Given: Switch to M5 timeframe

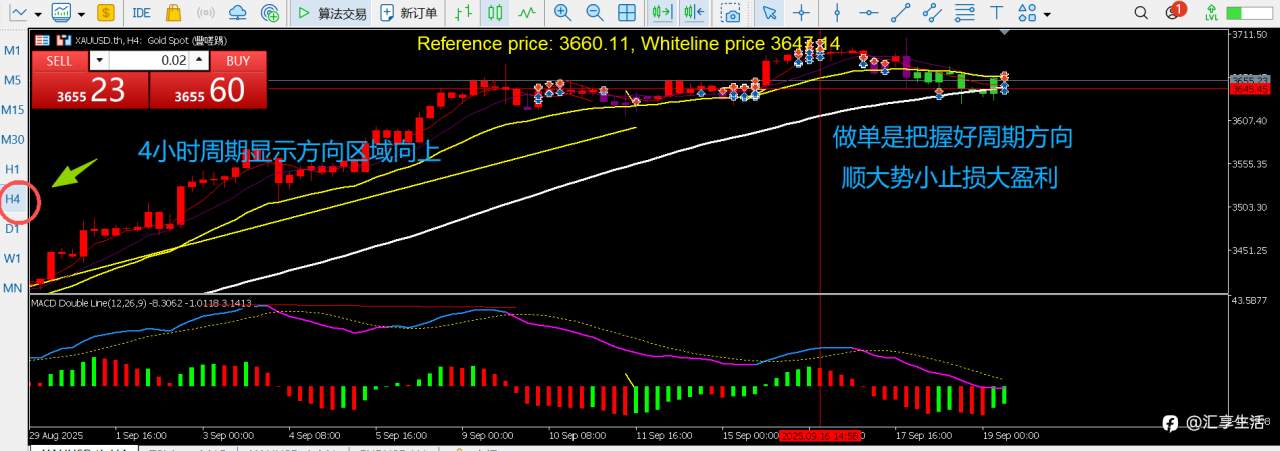Looking at the screenshot, I should [x=12, y=80].
